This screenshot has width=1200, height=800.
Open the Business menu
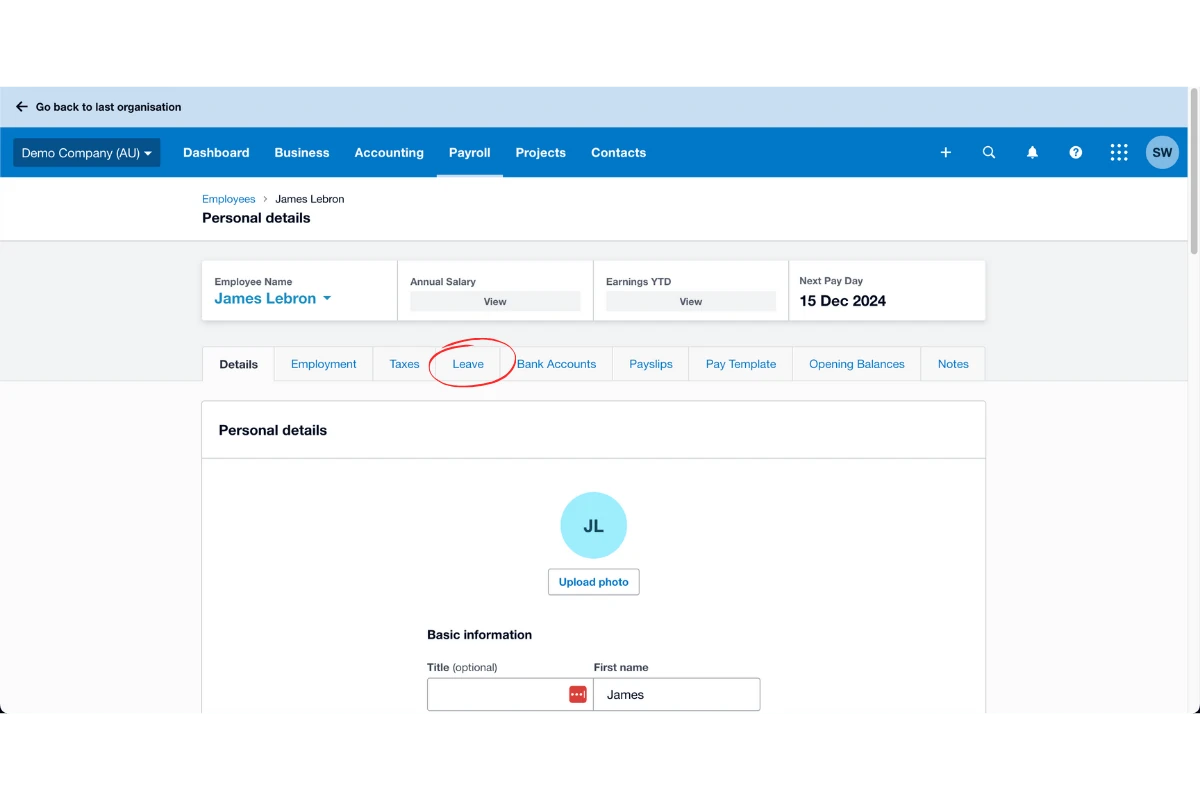[302, 153]
